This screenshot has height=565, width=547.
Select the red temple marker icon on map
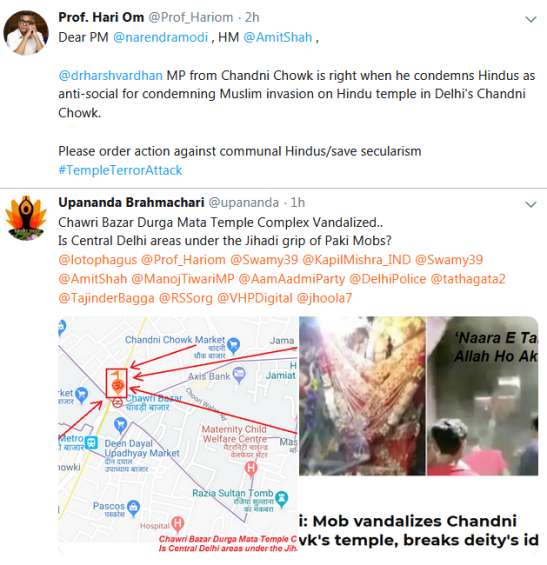[x=116, y=383]
